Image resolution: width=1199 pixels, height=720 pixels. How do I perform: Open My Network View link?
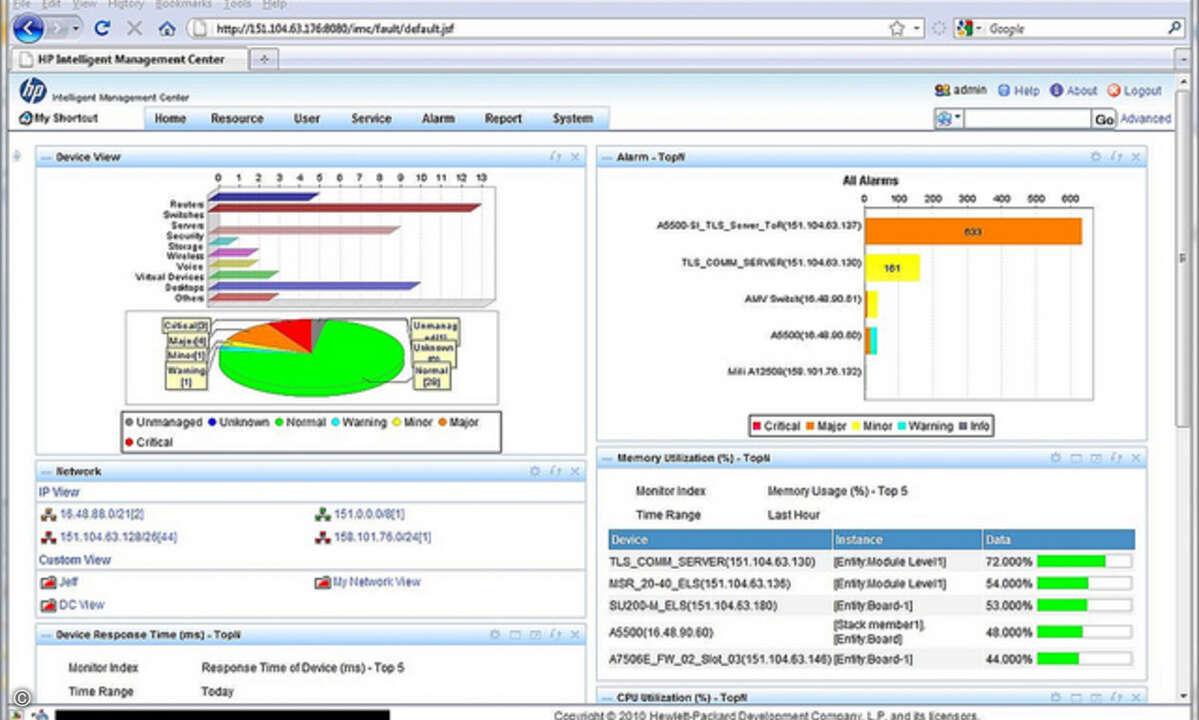[x=377, y=582]
